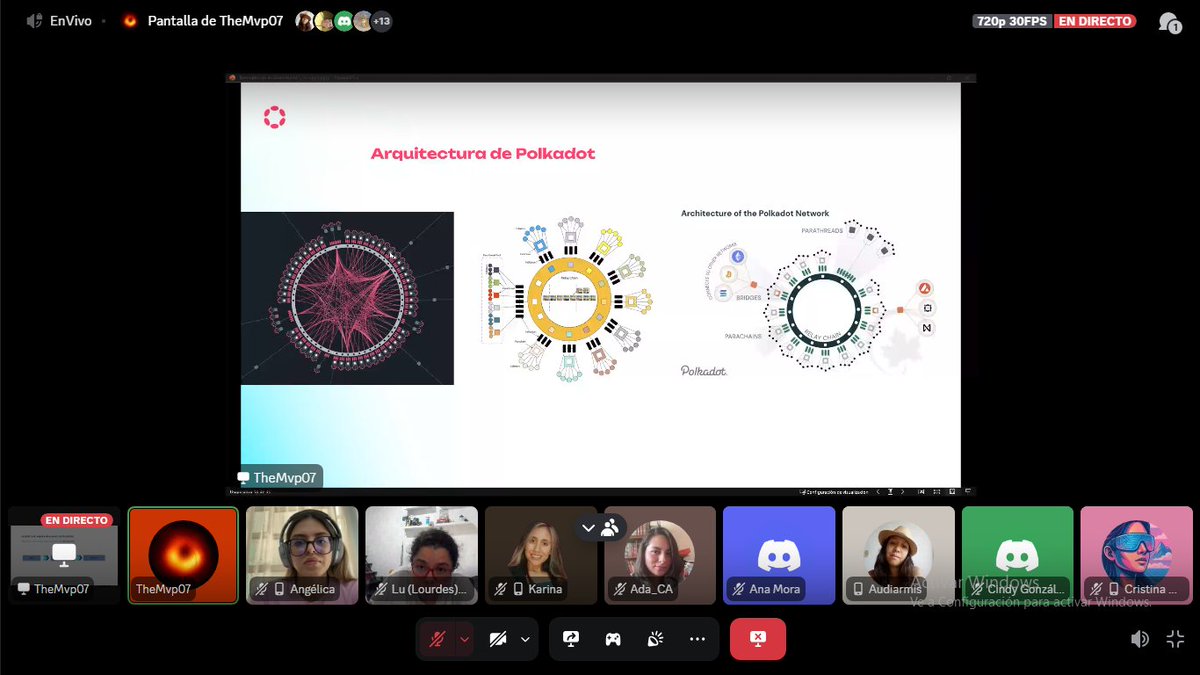This screenshot has width=1200, height=675.
Task: Share your screen button
Action: click(x=571, y=639)
